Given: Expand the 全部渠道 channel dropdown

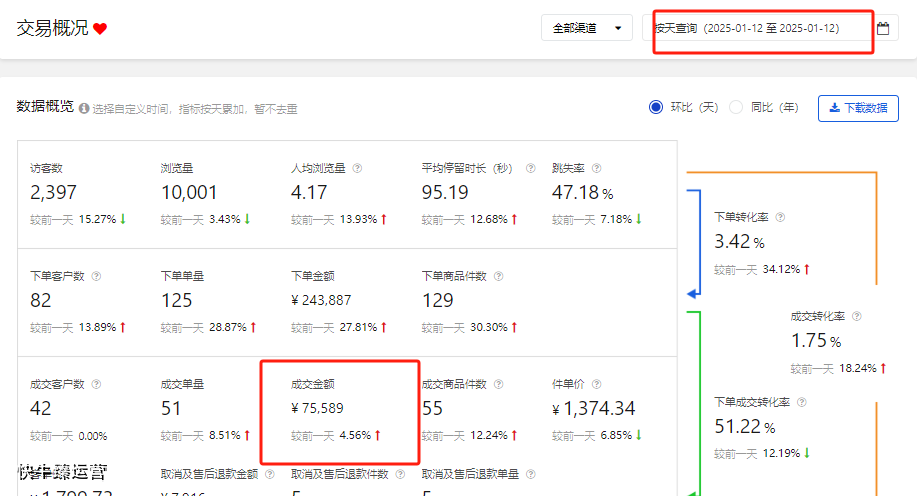Looking at the screenshot, I should pos(586,29).
